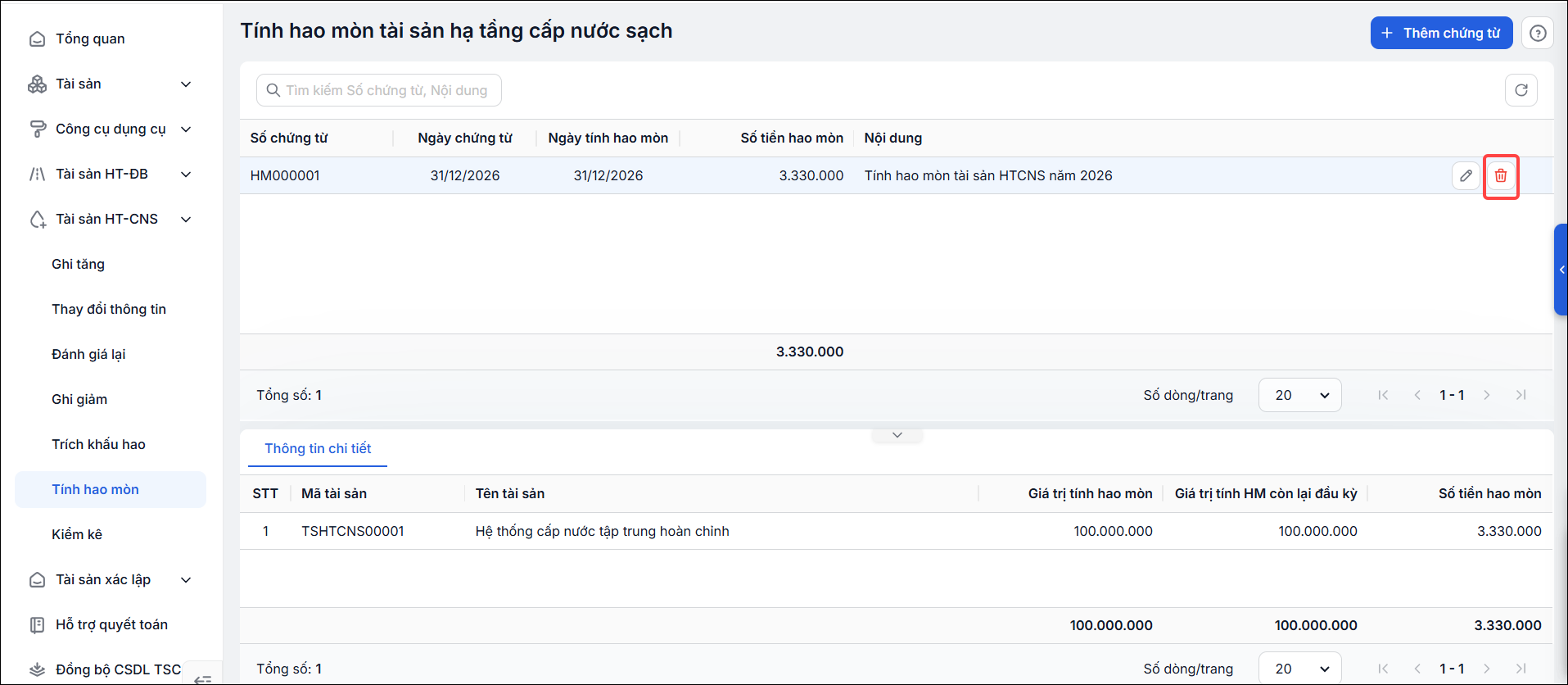Viewport: 1568px width, 685px height.
Task: Click Hệ thống cấp nước tập trung hoàn chỉnh
Action: [602, 532]
